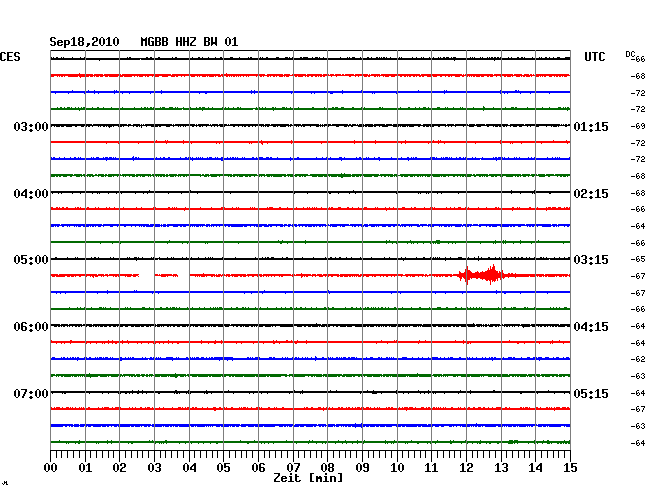This screenshot has width=650, height=494.
Task: Click the 04:15 UTC time label
Action: tap(591, 327)
